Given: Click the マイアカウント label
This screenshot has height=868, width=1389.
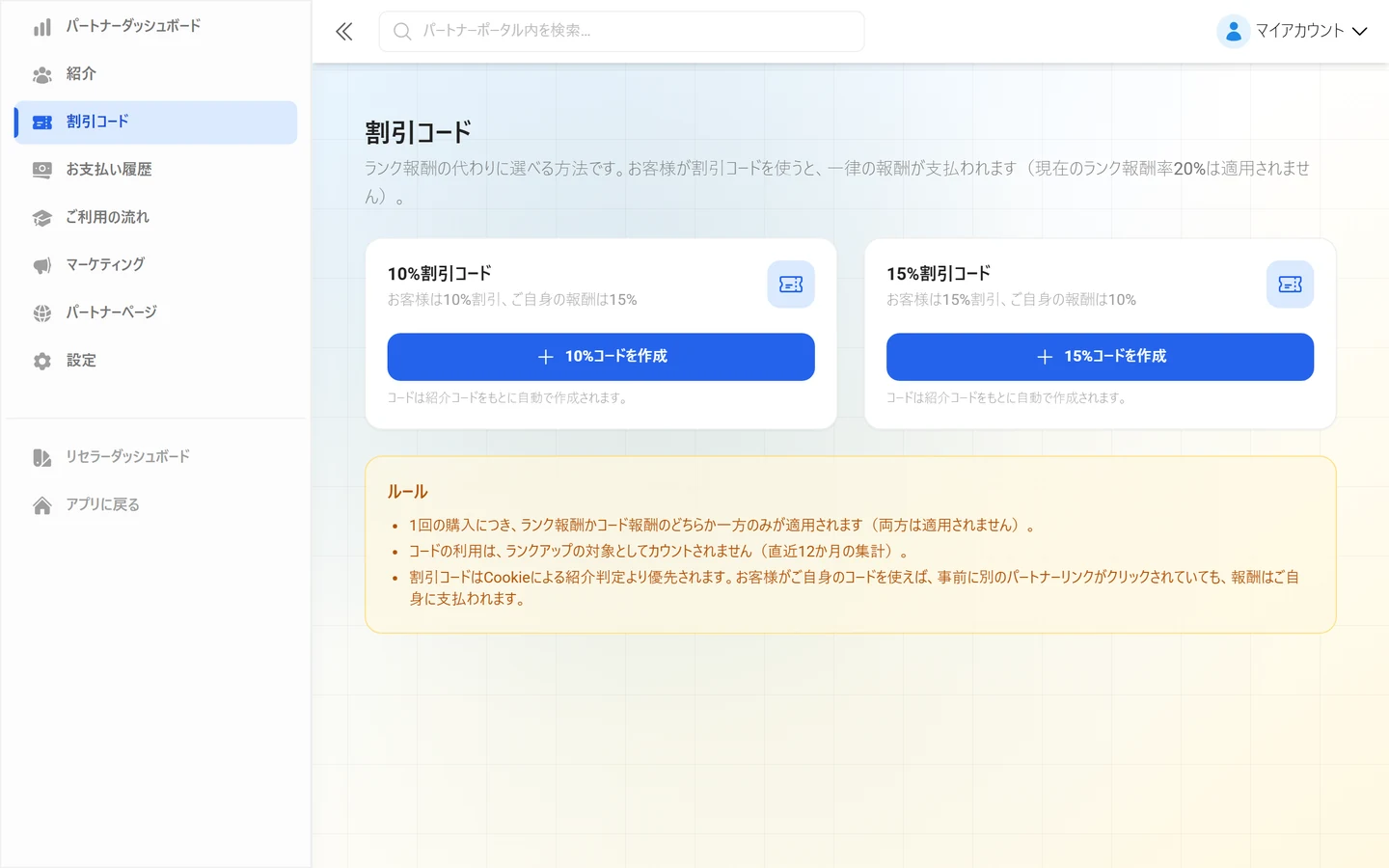Looking at the screenshot, I should point(1299,32).
